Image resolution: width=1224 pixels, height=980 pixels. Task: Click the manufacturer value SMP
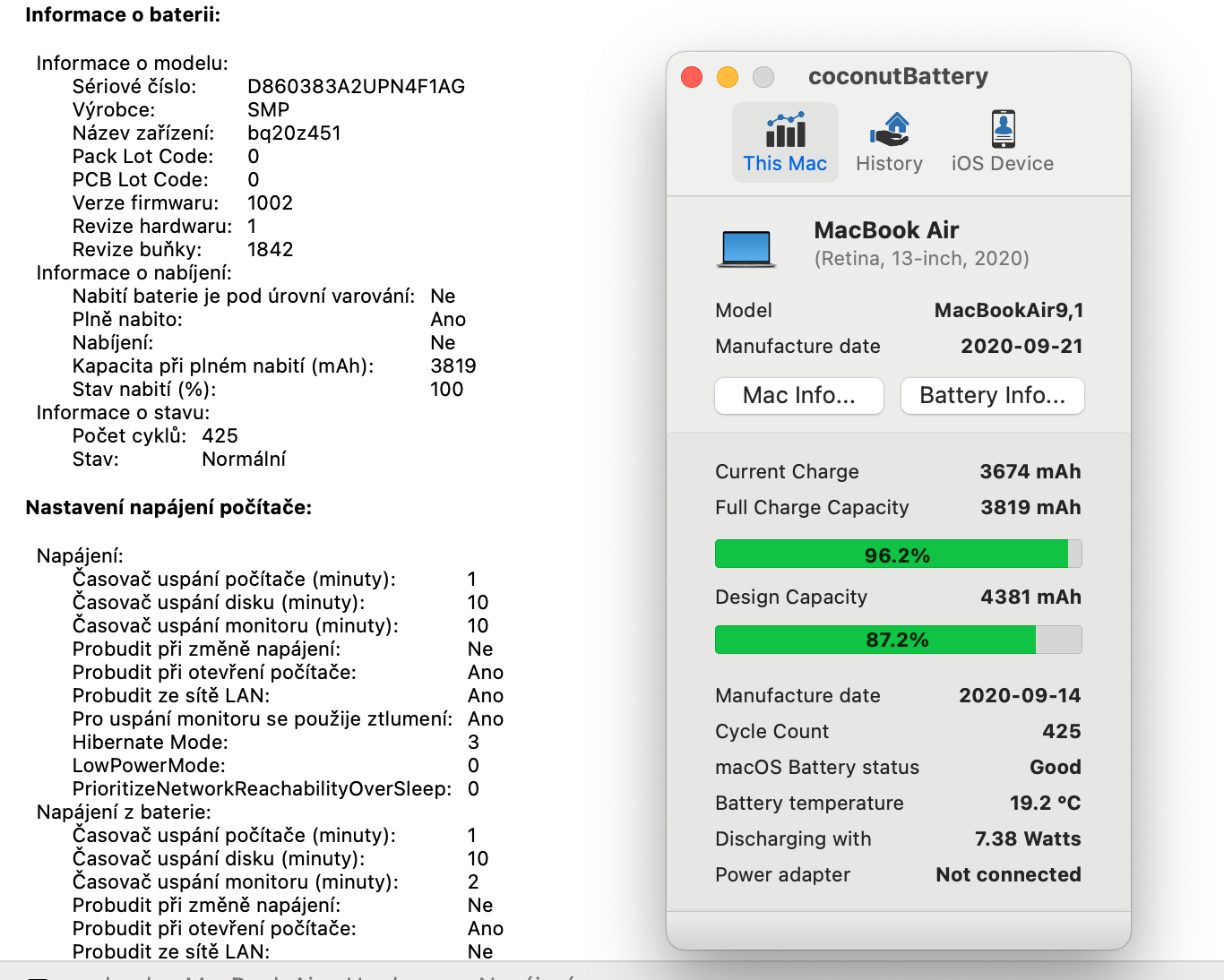(269, 110)
